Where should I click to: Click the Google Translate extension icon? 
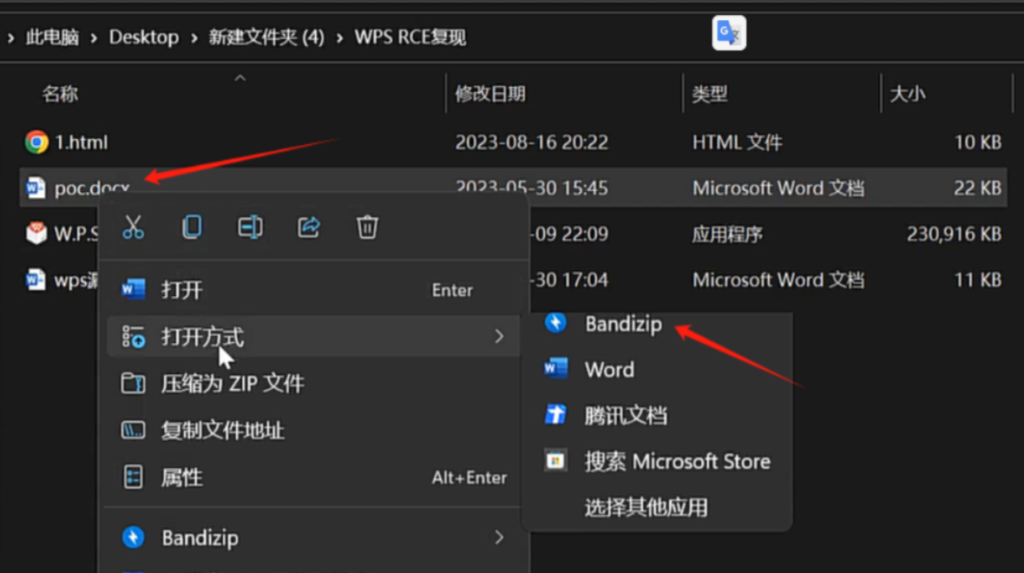[729, 33]
